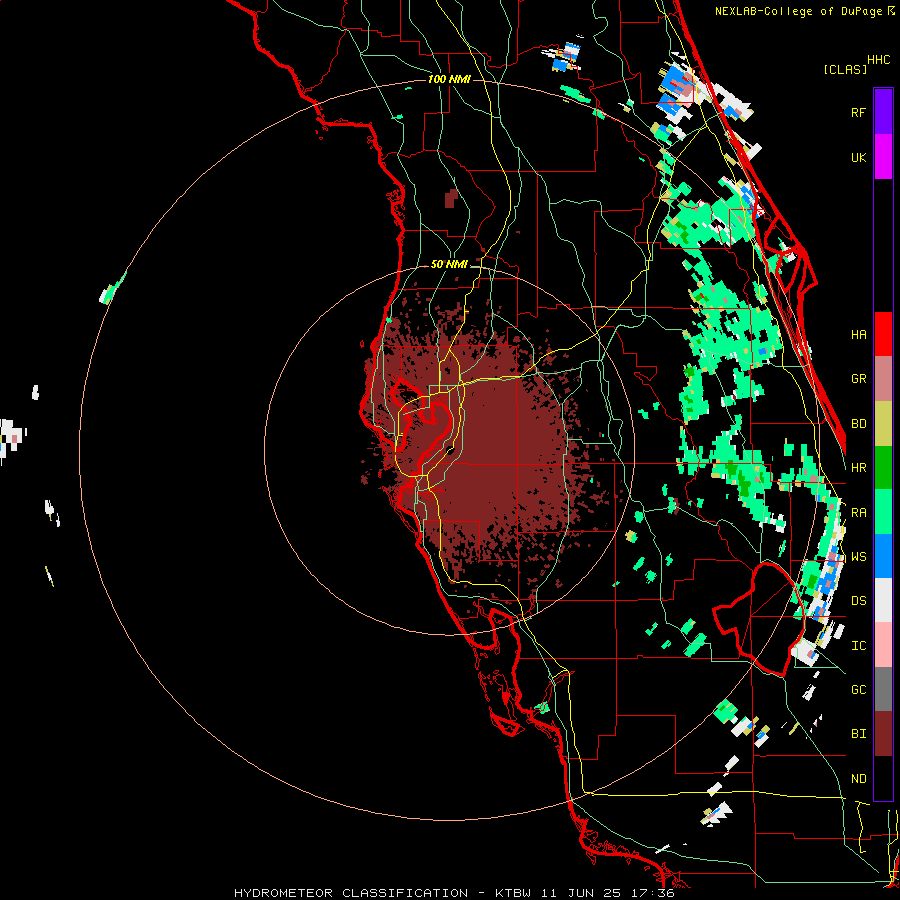Viewport: 900px width, 900px height.
Task: Click the WS blue legend swatch
Action: pyautogui.click(x=883, y=556)
